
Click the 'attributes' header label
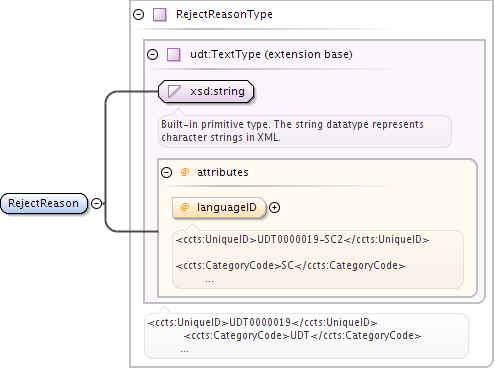point(223,172)
